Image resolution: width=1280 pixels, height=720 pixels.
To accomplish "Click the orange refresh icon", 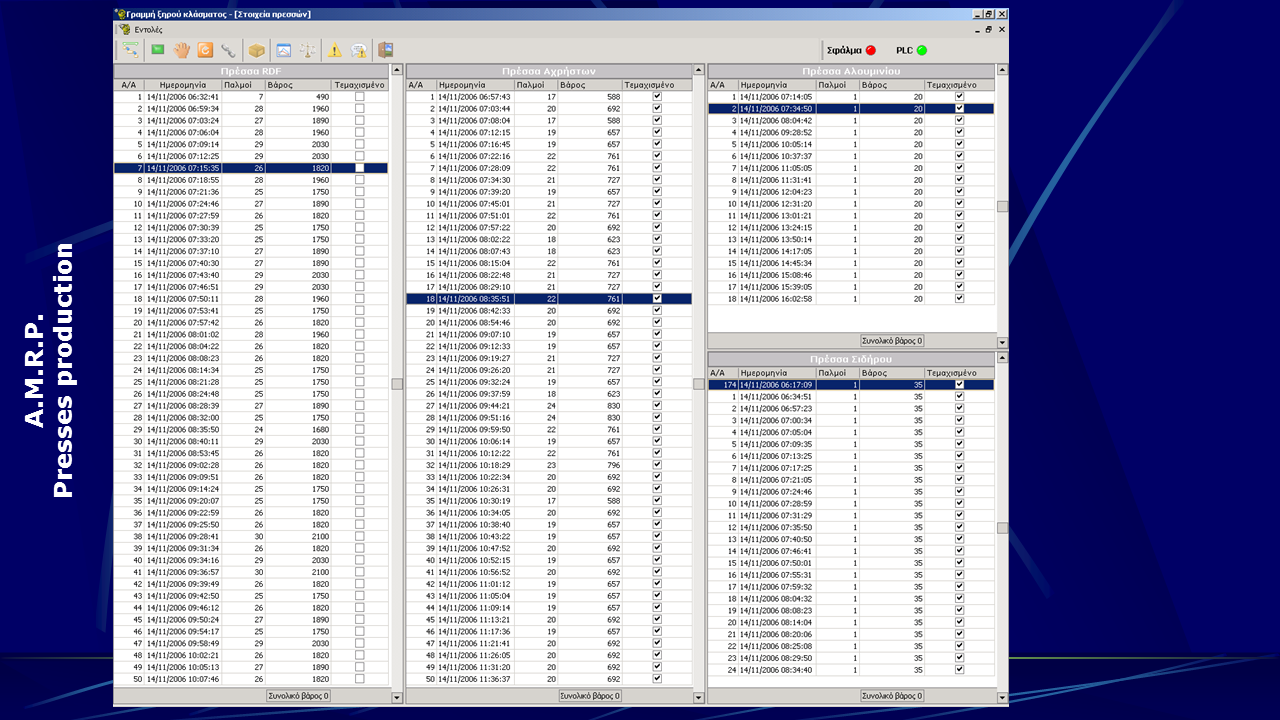I will point(206,50).
